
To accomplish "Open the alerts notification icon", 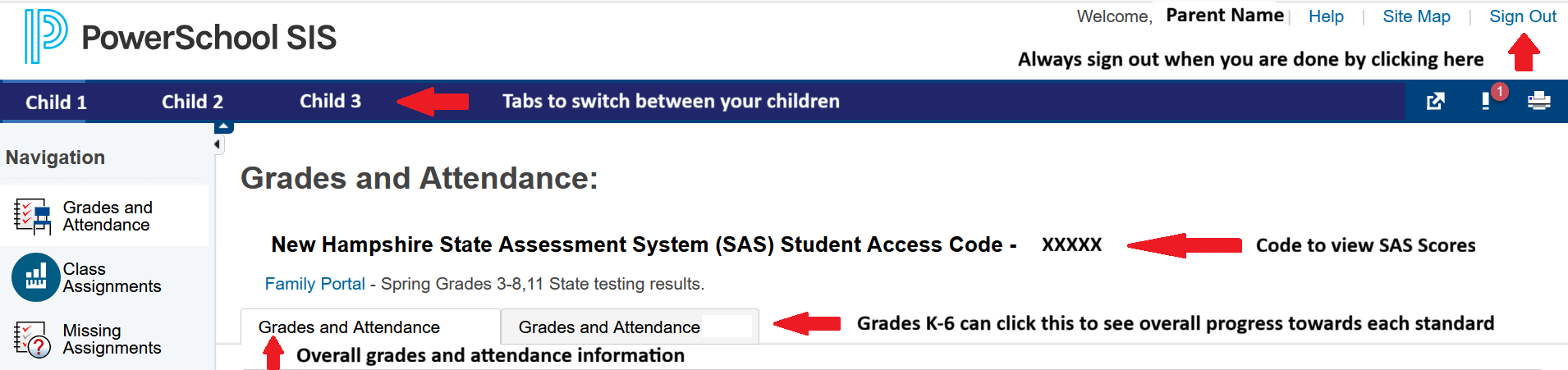I will coord(1487,101).
